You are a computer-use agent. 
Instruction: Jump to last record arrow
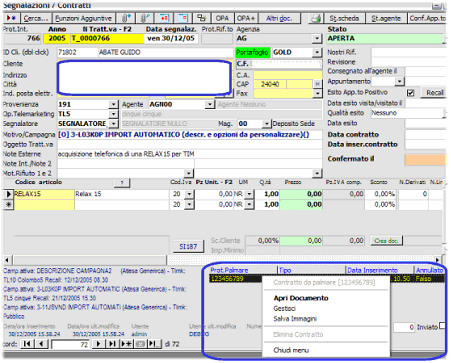point(112,344)
